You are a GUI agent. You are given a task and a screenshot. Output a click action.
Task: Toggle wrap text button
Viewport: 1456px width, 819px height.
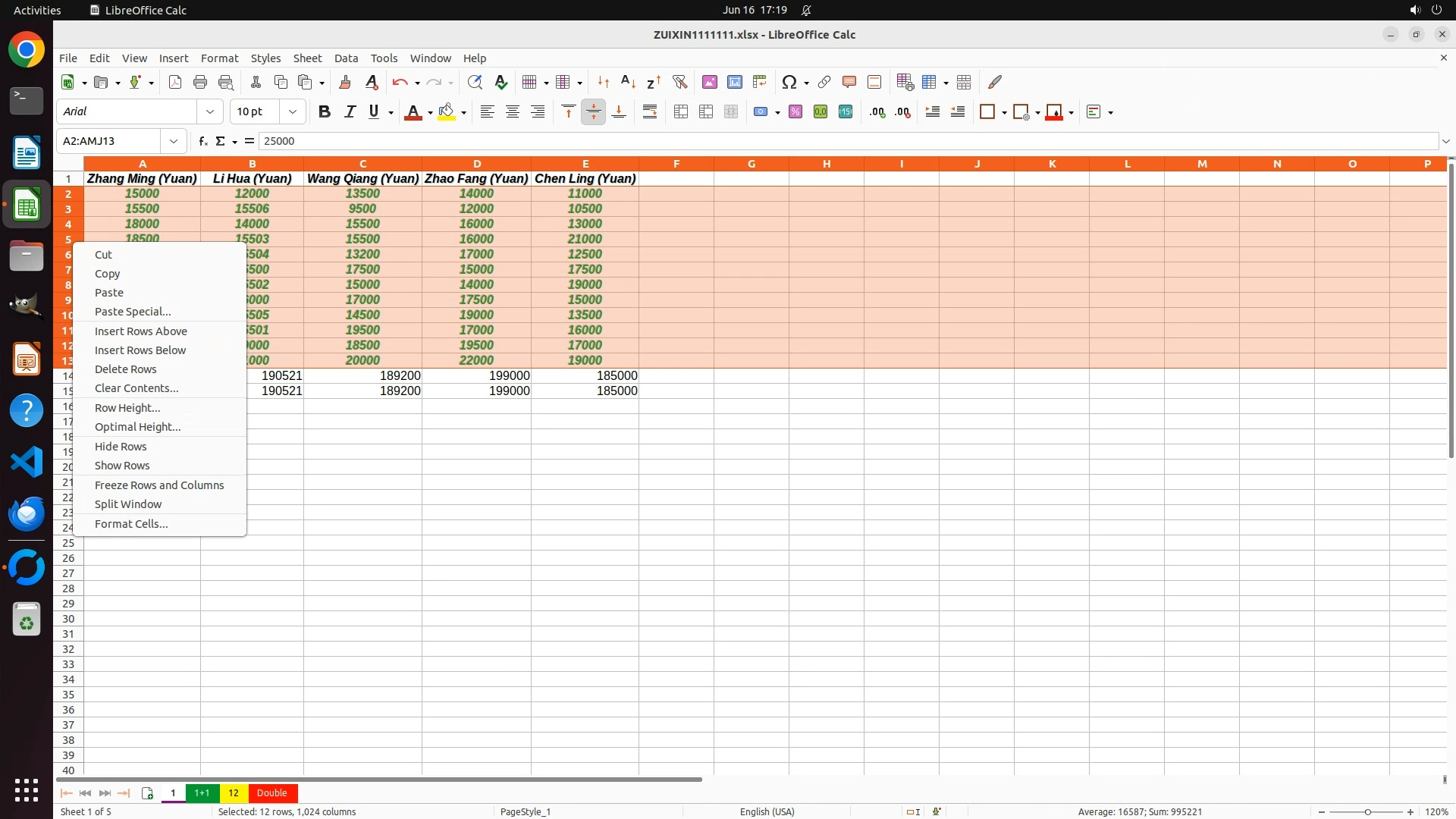point(650,112)
